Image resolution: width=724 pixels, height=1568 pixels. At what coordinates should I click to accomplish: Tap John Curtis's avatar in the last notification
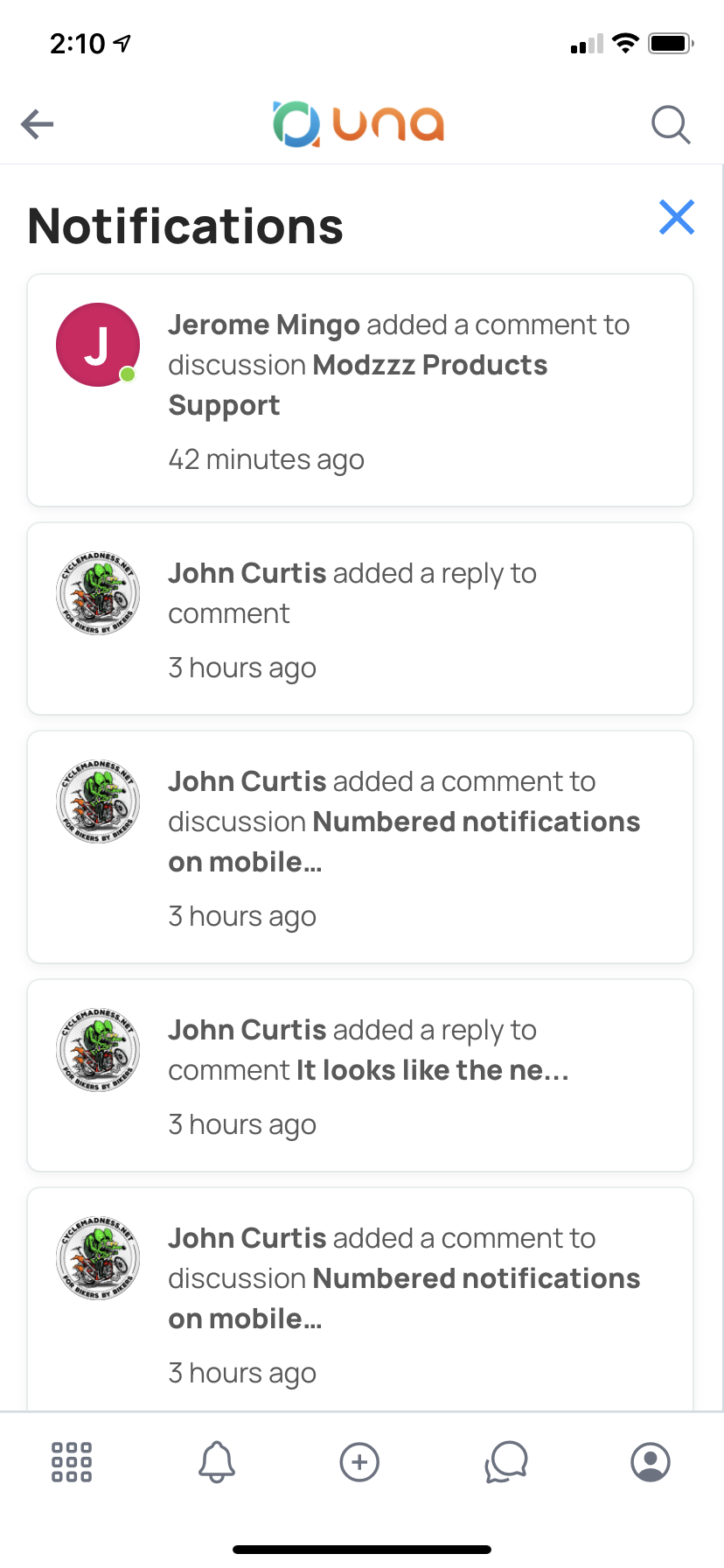(98, 1258)
